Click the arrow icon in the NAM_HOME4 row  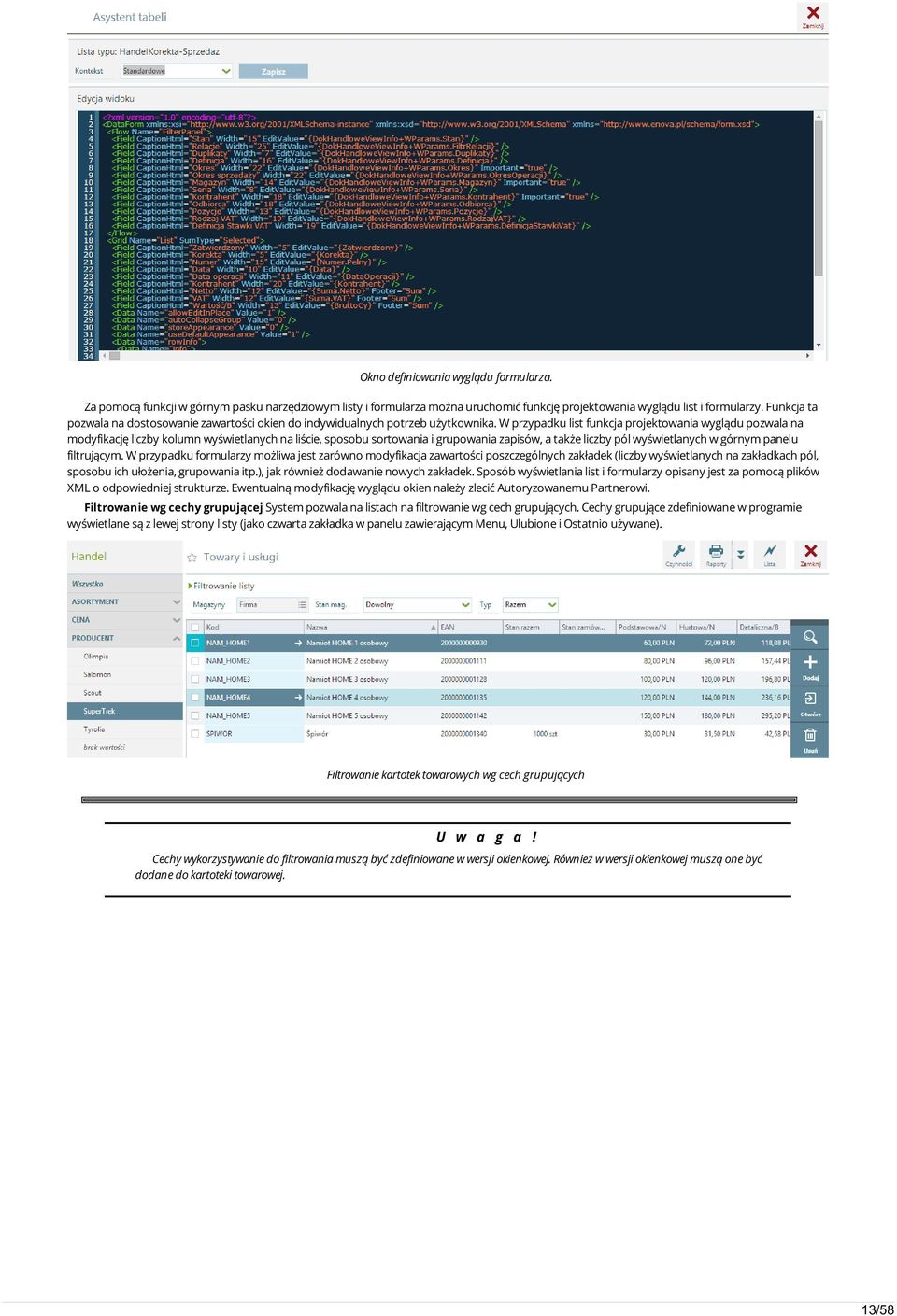298,698
